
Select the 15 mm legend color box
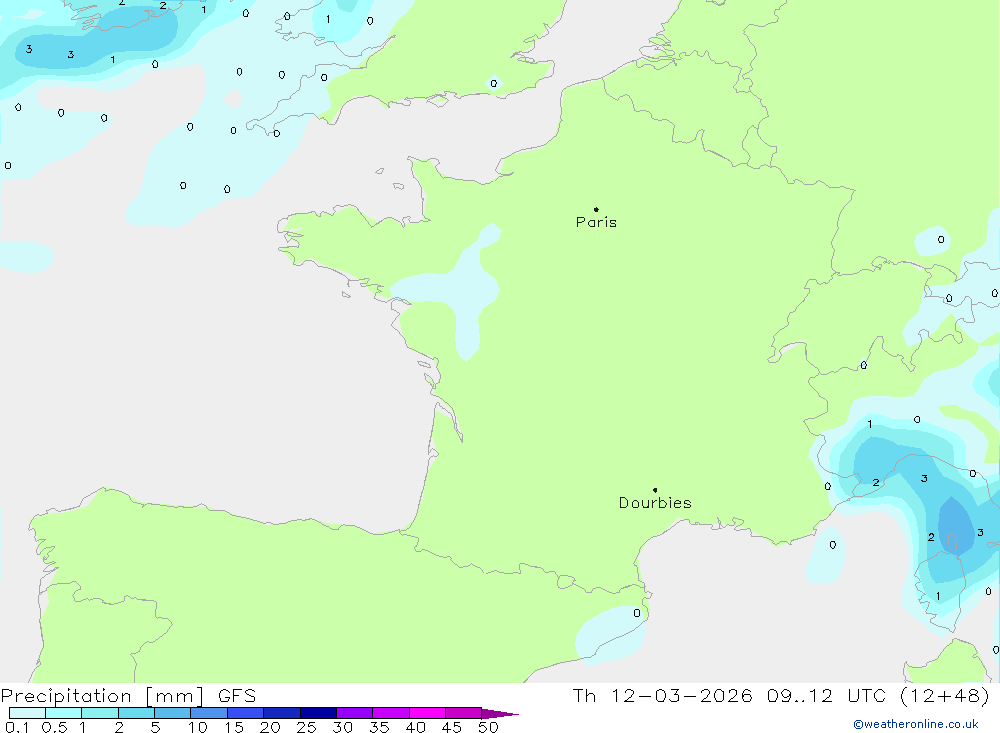tap(246, 713)
